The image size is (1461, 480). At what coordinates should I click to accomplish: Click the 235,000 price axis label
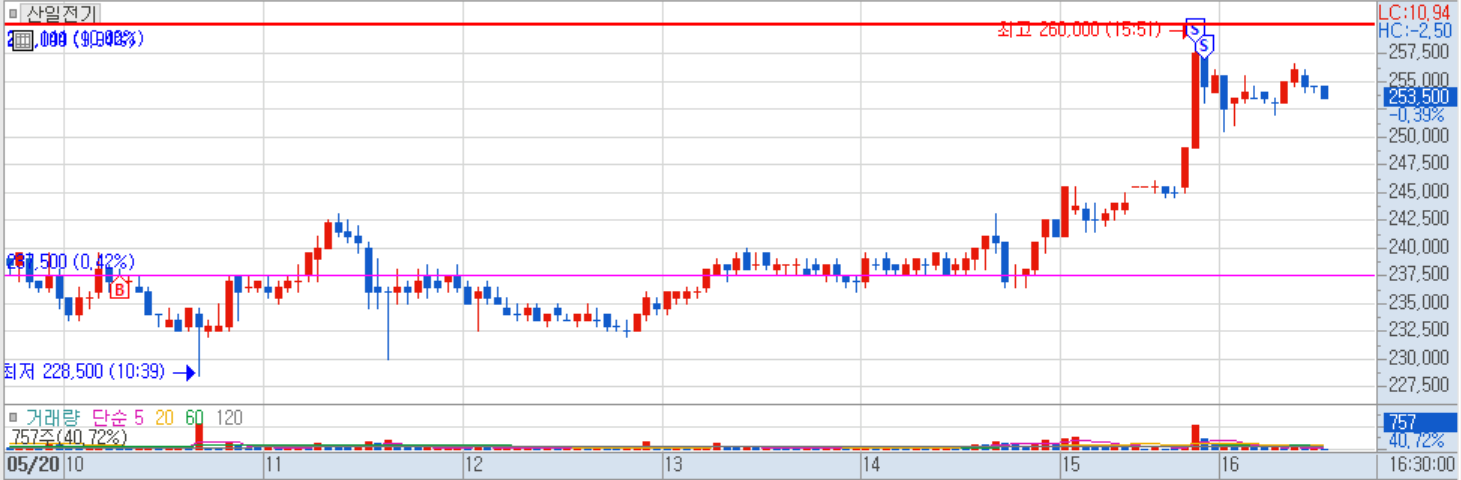tap(1420, 302)
